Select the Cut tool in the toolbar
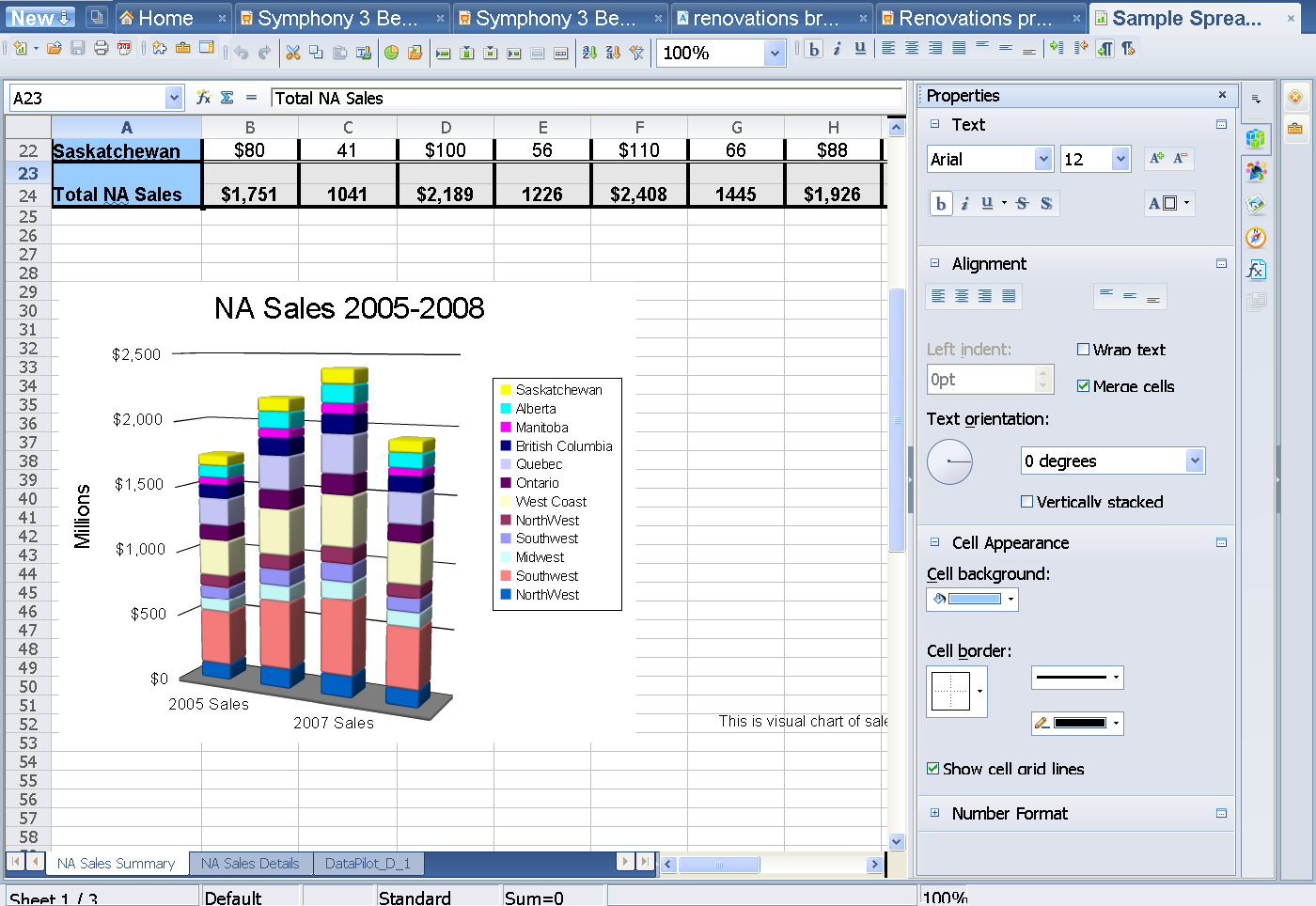 pyautogui.click(x=294, y=54)
